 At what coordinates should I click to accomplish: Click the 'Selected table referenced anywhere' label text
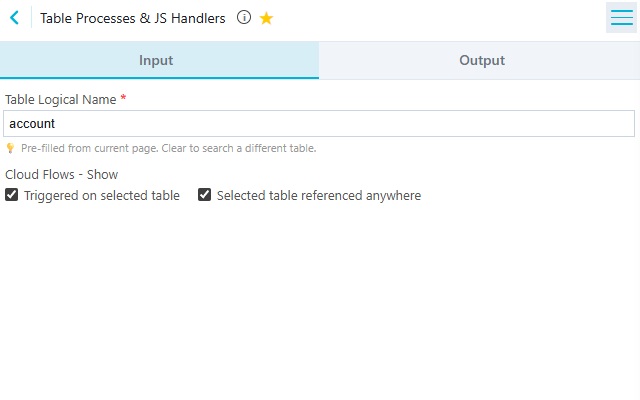tap(319, 196)
